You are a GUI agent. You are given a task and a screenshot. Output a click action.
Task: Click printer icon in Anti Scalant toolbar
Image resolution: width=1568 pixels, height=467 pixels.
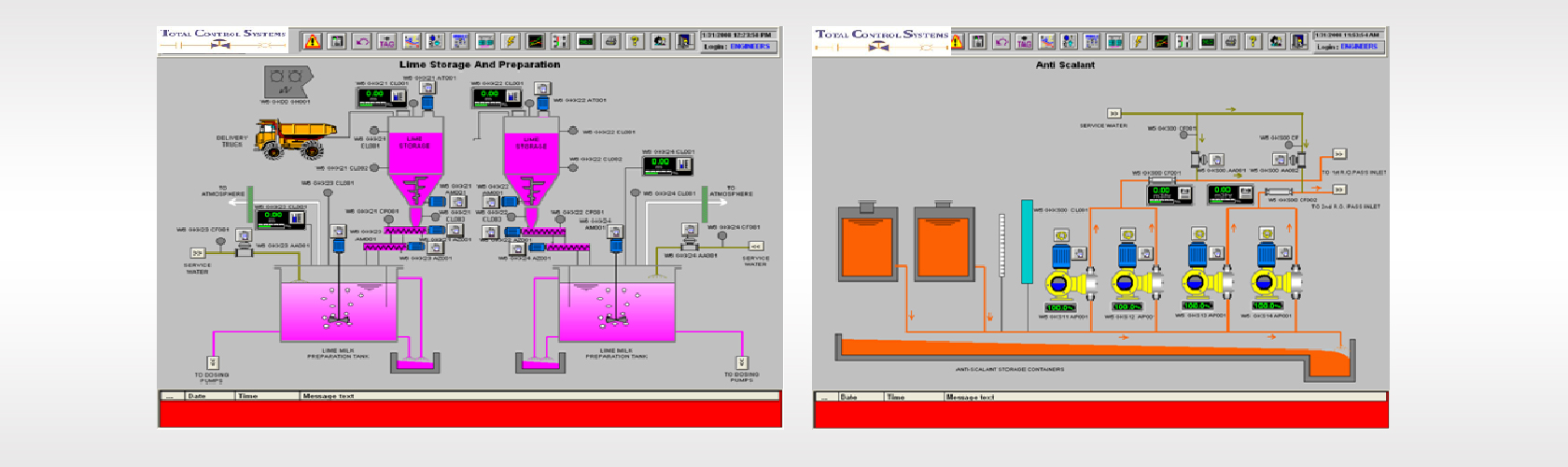1230,41
